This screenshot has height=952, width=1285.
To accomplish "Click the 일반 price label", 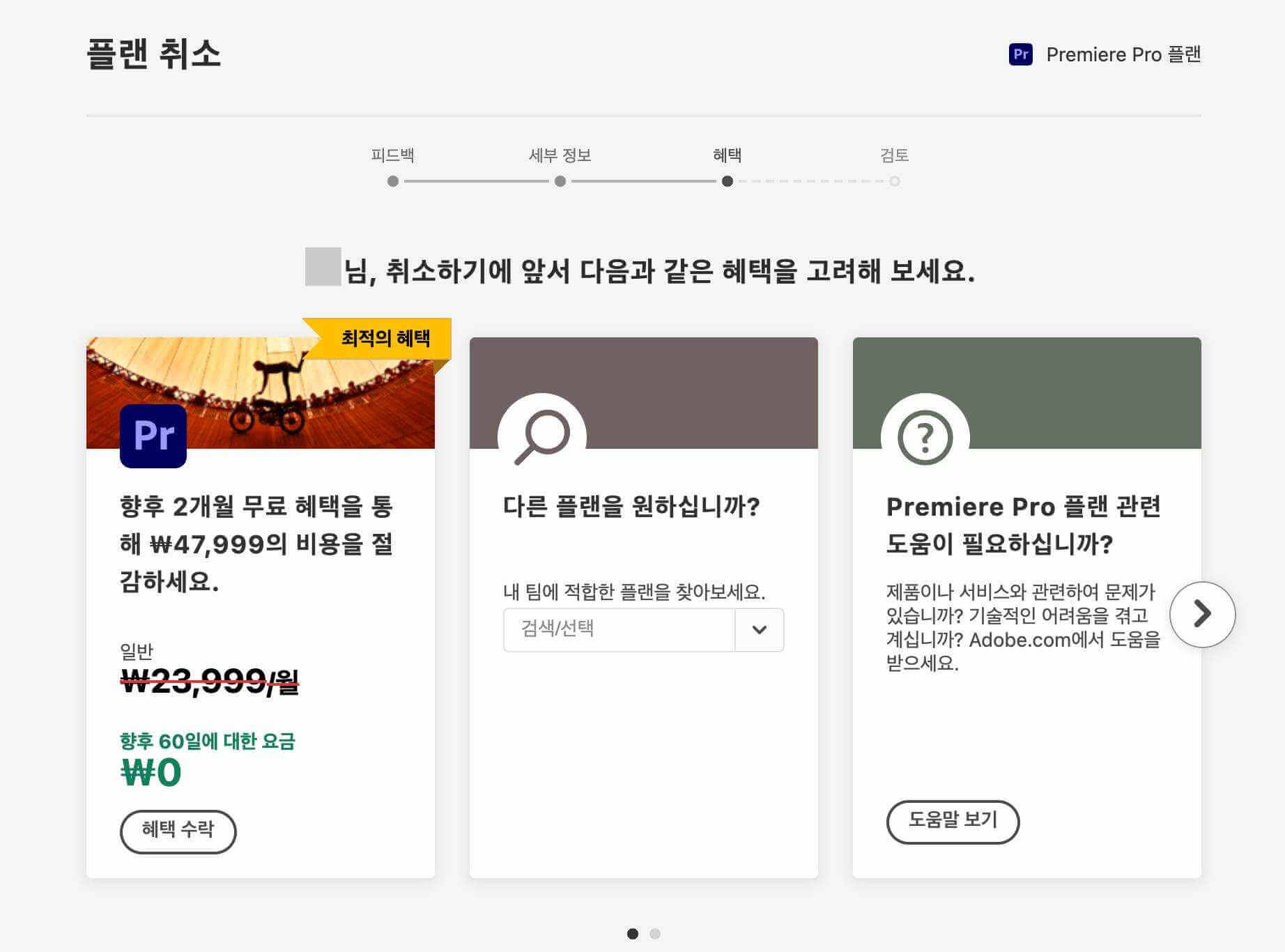I will click(137, 651).
